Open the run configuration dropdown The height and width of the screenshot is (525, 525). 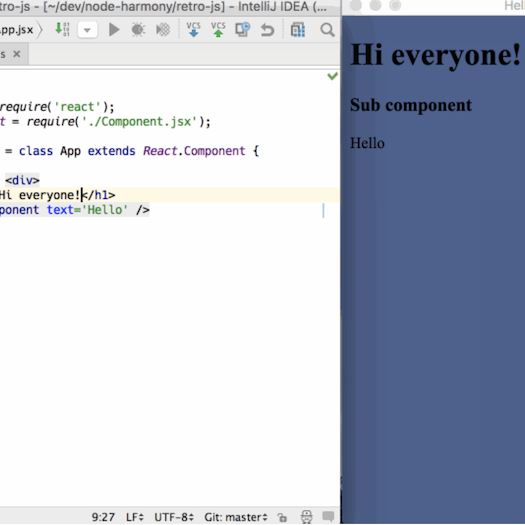coord(87,30)
